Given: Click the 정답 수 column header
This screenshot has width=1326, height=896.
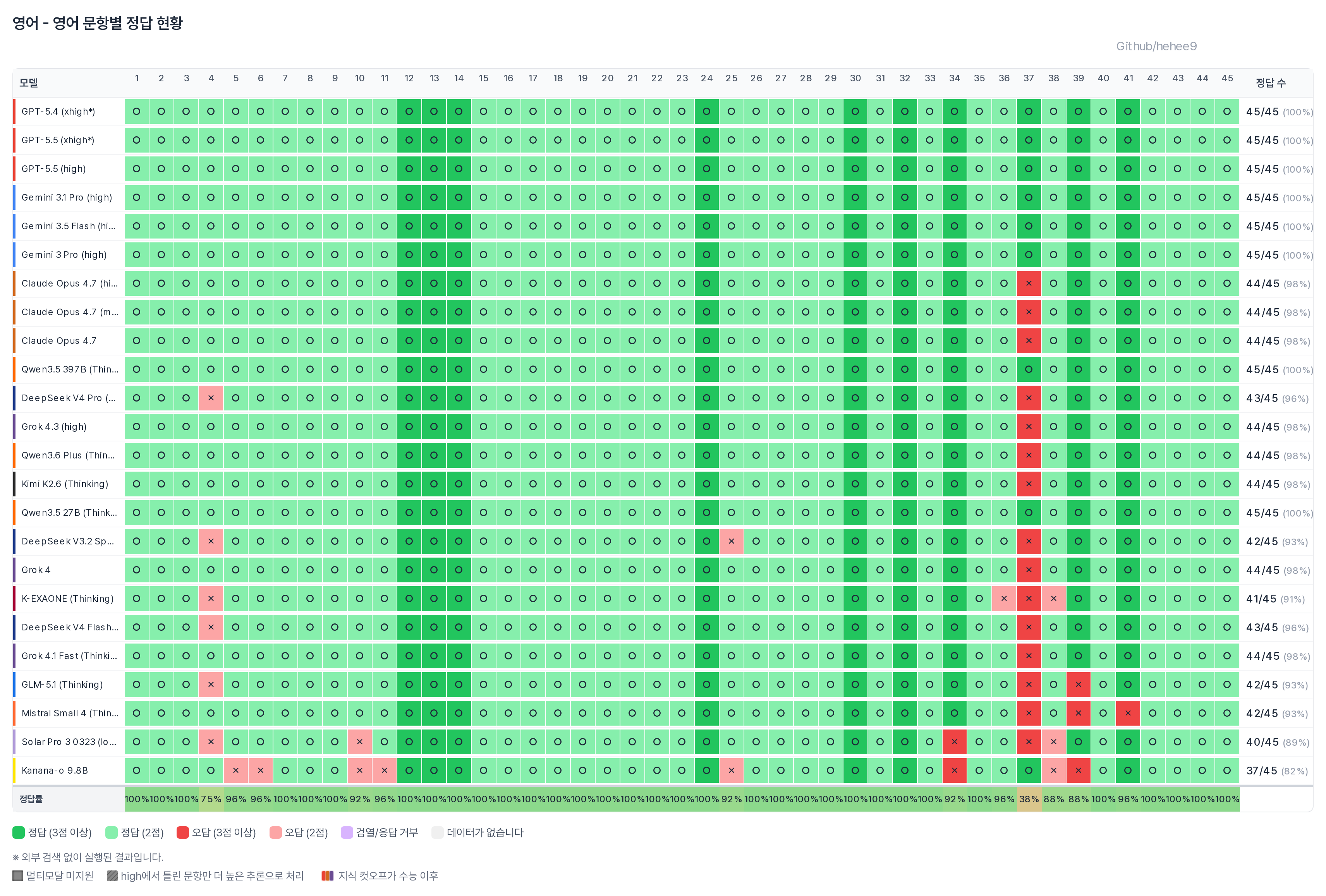Looking at the screenshot, I should [x=1271, y=83].
